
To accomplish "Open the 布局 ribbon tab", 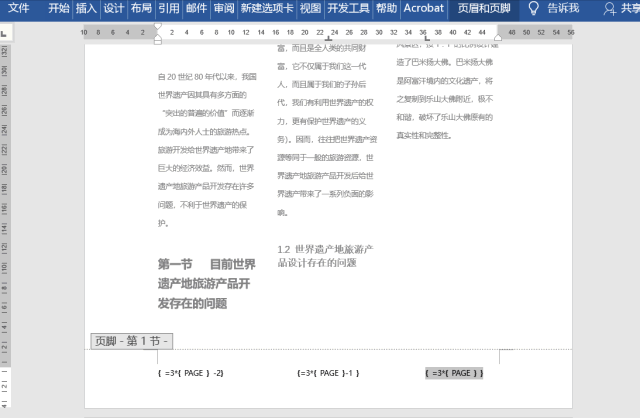I will pos(141,8).
